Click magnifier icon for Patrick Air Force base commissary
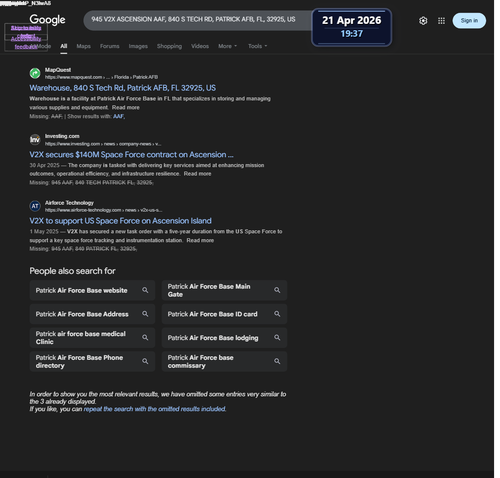 tap(277, 361)
